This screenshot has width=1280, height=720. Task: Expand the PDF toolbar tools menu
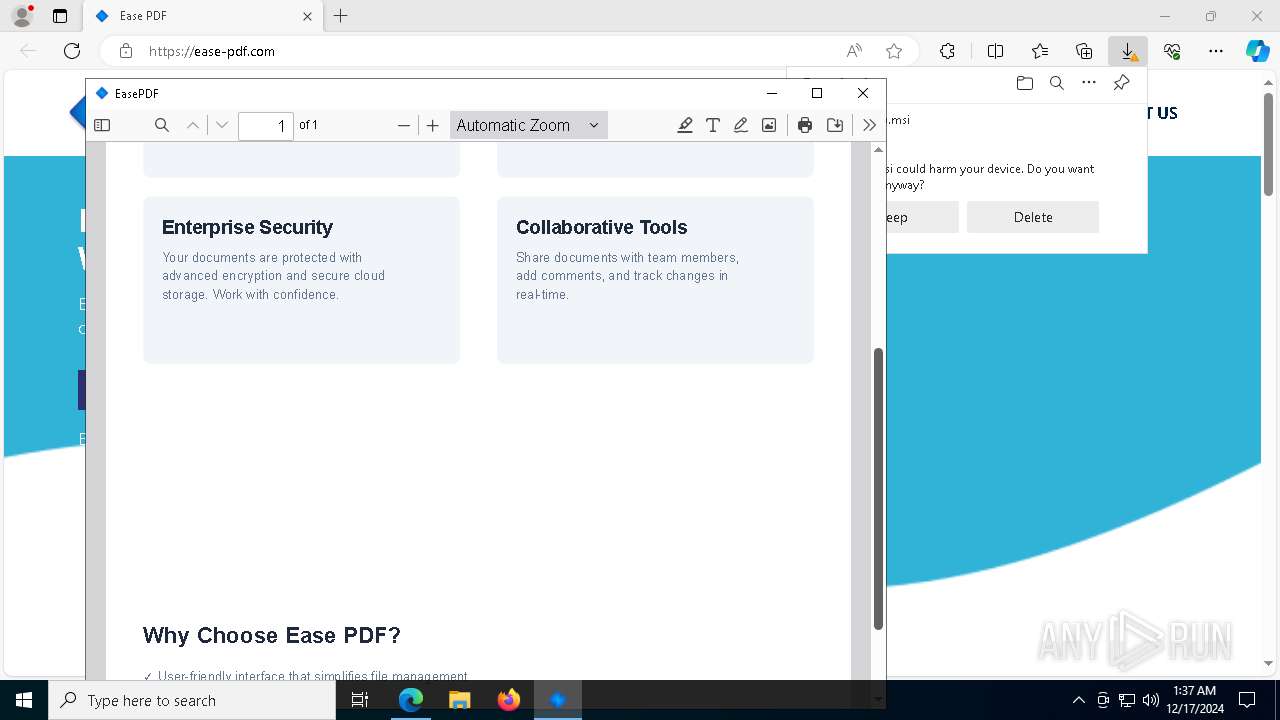coord(869,125)
